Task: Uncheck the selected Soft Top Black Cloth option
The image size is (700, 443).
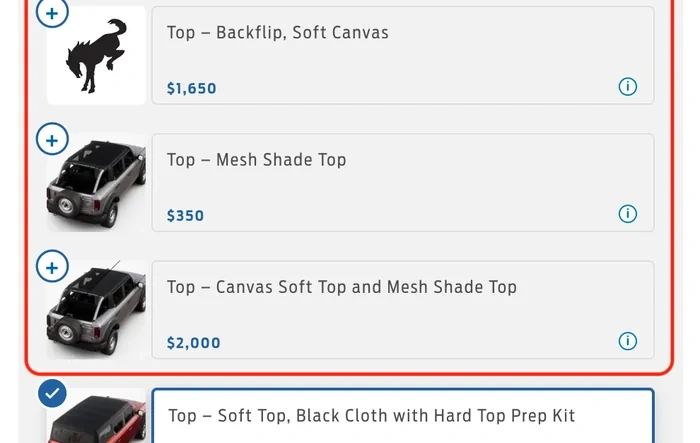Action: coord(52,393)
